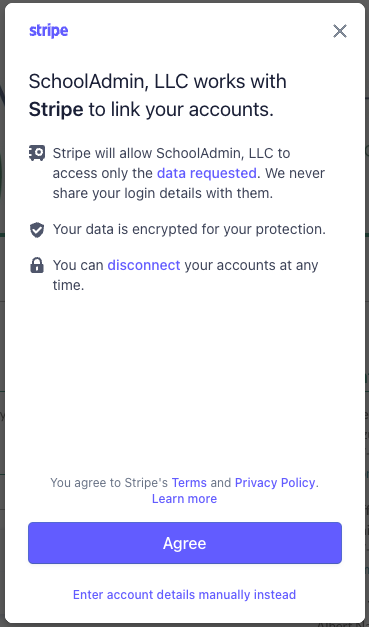Image resolution: width=369 pixels, height=627 pixels.
Task: Follow the "disconnect" link
Action: [144, 265]
